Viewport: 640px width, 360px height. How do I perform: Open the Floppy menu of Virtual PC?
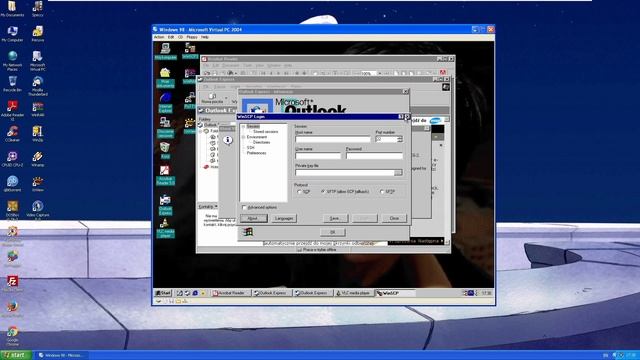point(191,37)
